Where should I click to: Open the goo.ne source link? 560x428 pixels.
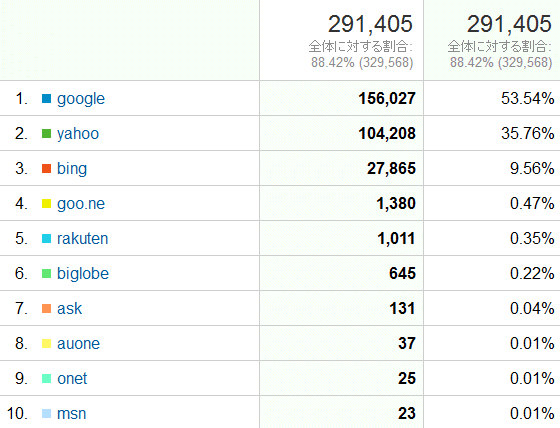point(81,204)
